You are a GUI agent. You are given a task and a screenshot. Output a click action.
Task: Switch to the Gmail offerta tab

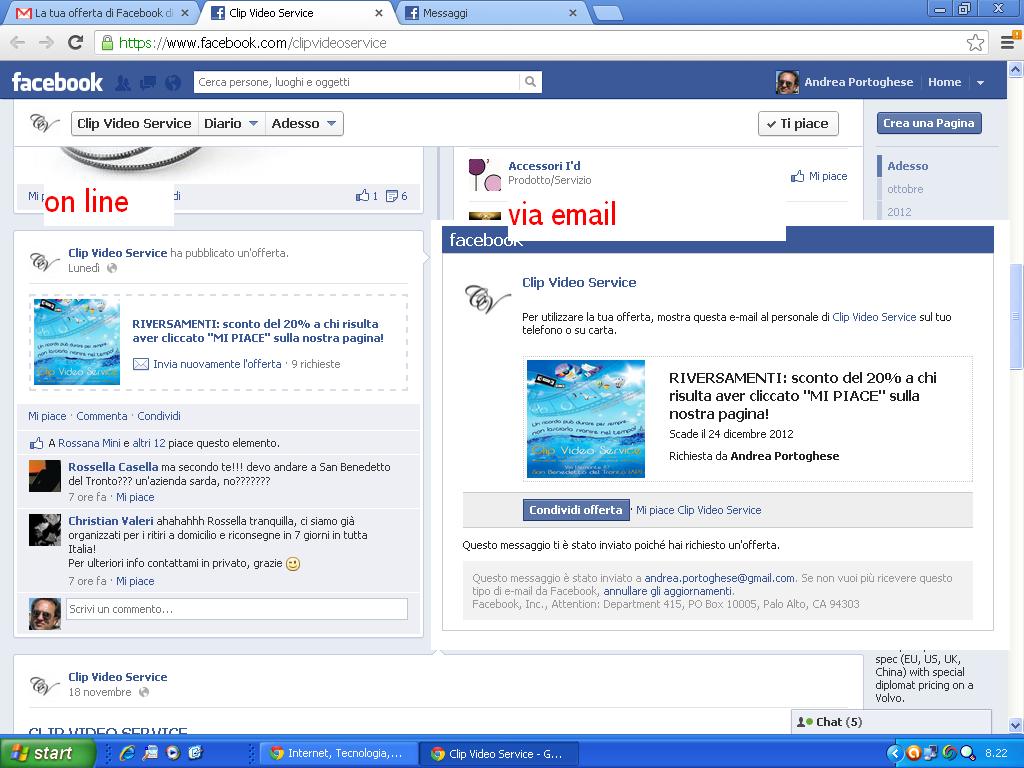pyautogui.click(x=102, y=13)
